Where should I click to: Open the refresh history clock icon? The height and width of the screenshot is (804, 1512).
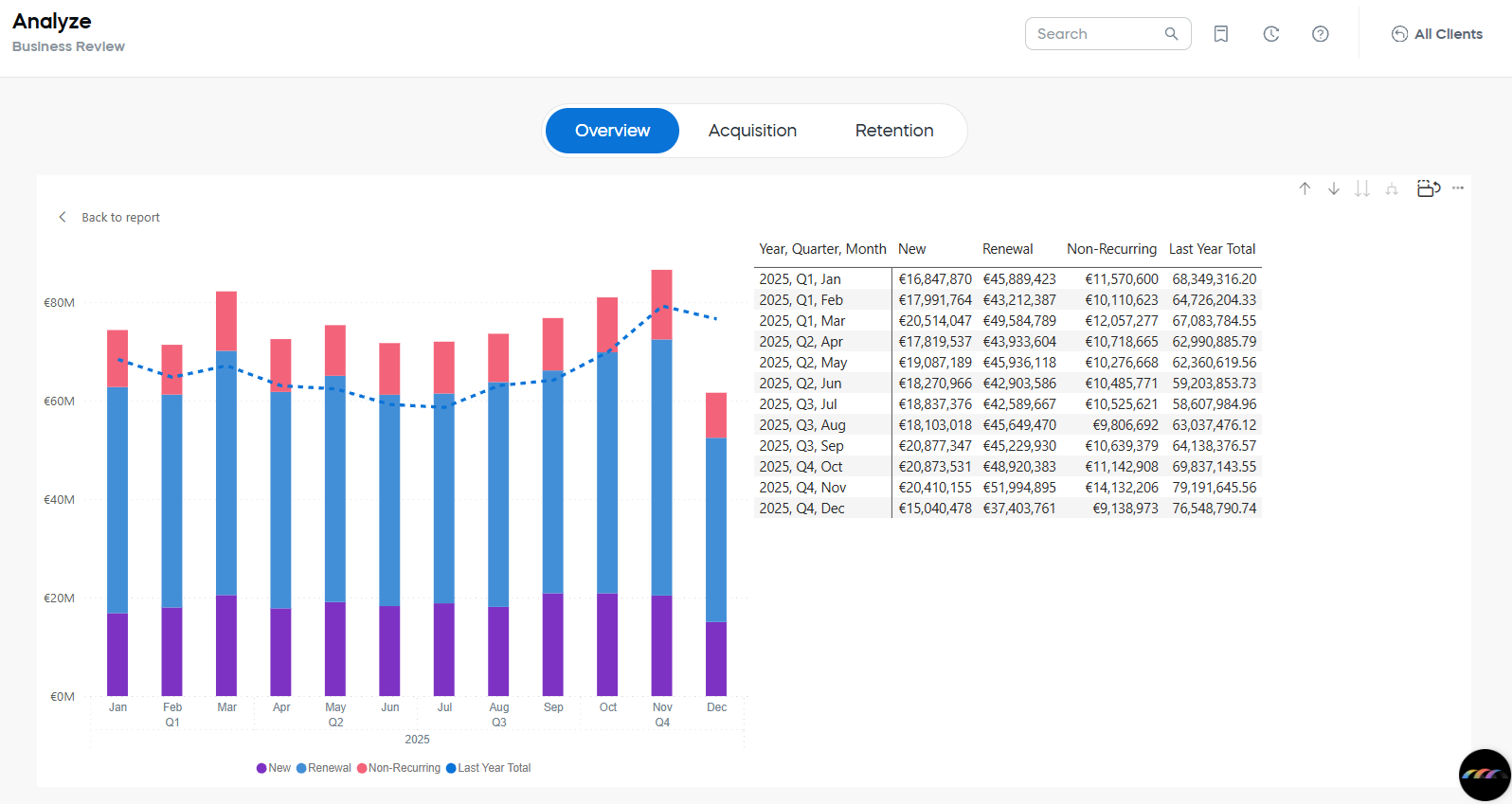click(1271, 34)
